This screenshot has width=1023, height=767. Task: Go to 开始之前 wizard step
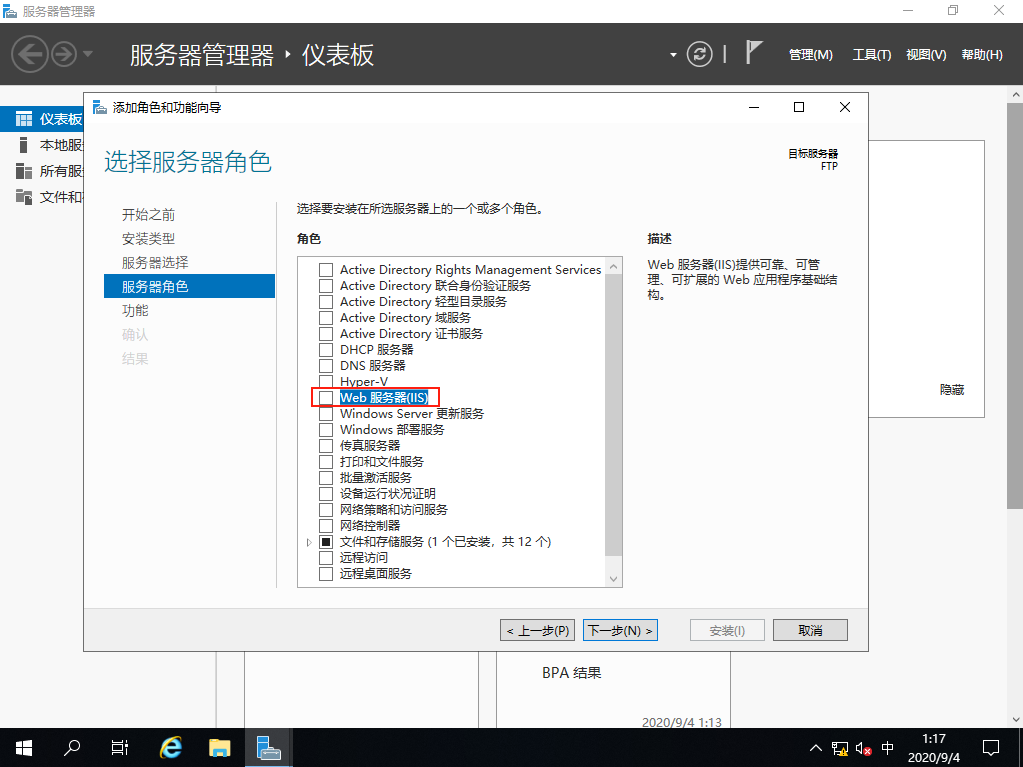(148, 215)
